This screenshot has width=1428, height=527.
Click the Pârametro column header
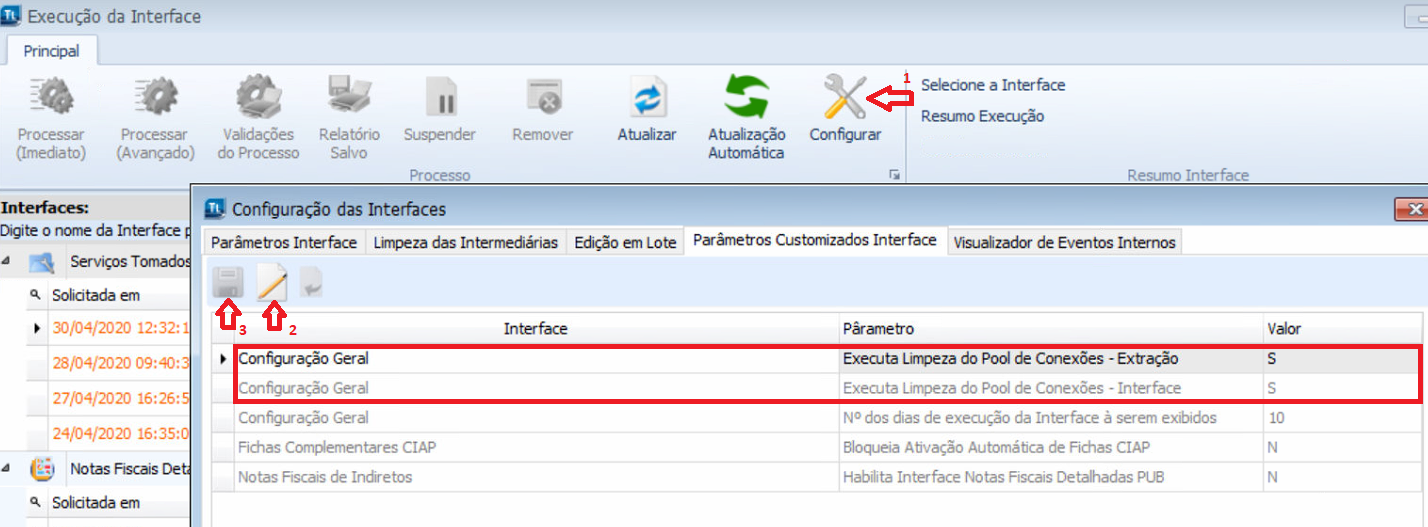click(1051, 329)
